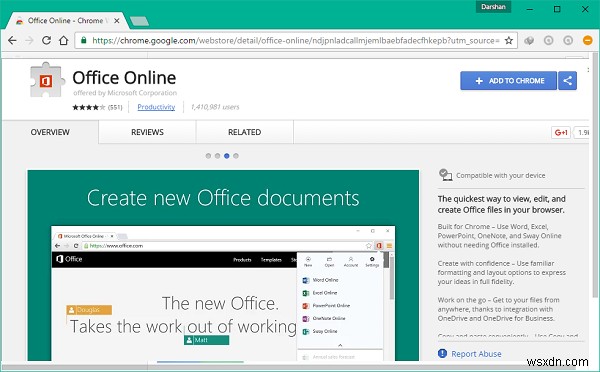This screenshot has width=600, height=372.
Task: Click the Add to Chrome button
Action: [x=508, y=81]
